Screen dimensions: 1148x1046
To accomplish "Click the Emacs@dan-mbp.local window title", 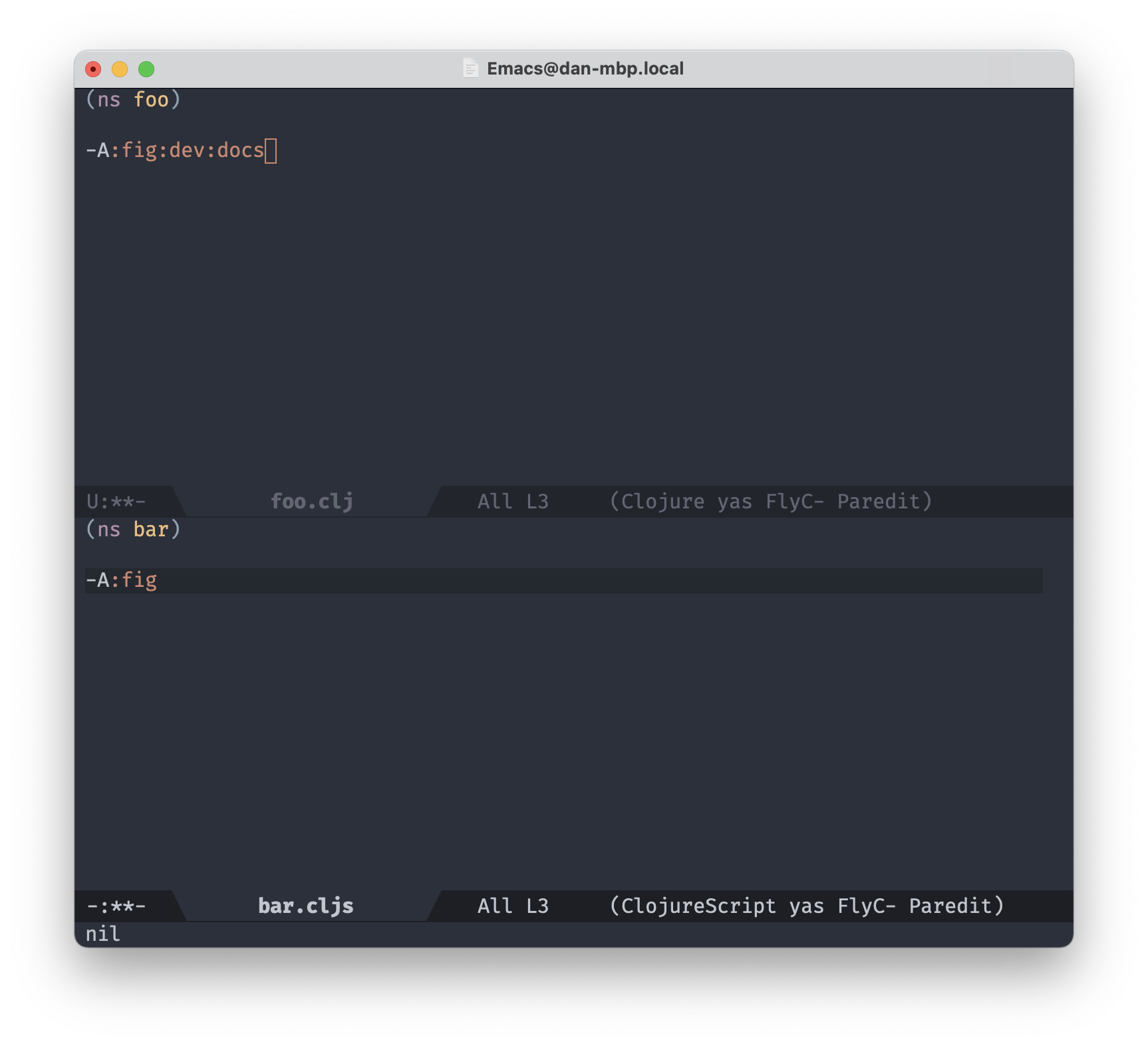I will coord(585,69).
